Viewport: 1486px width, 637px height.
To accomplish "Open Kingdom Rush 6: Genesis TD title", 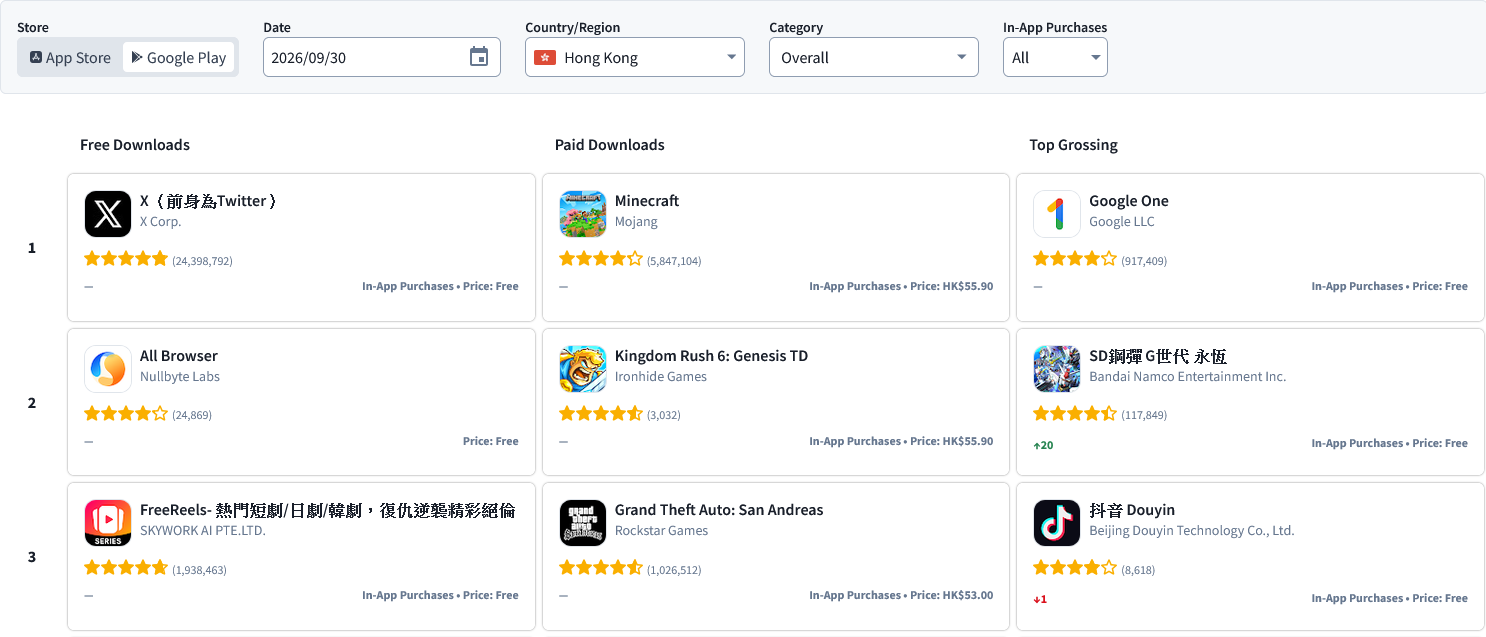I will 711,356.
